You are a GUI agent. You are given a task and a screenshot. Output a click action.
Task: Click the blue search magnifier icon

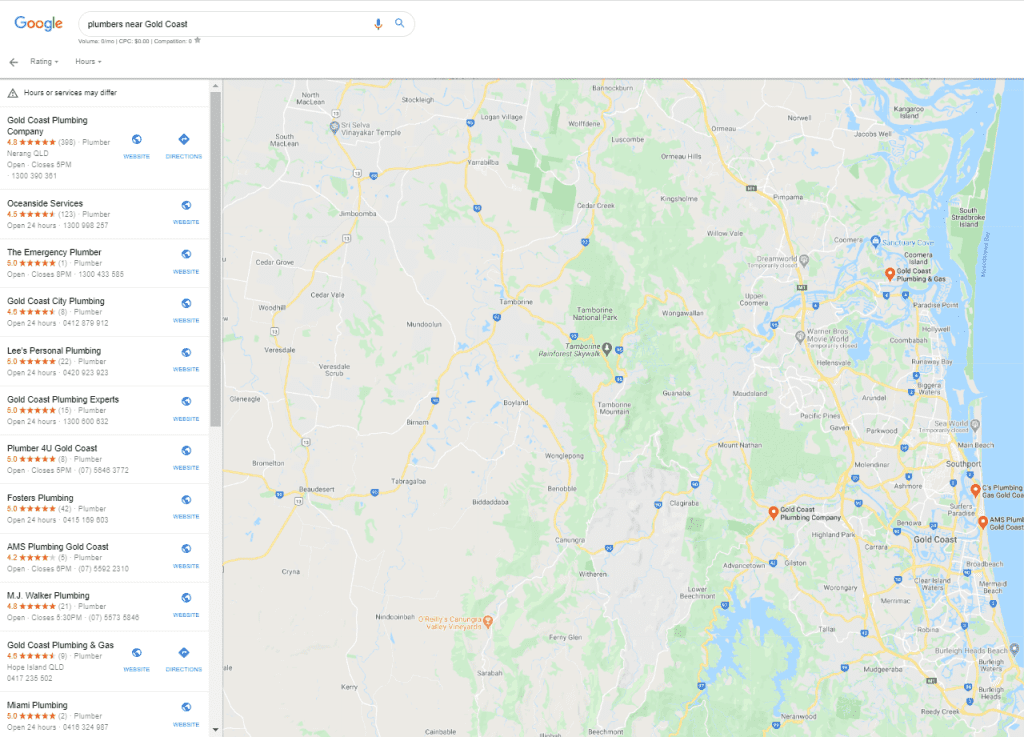click(400, 23)
